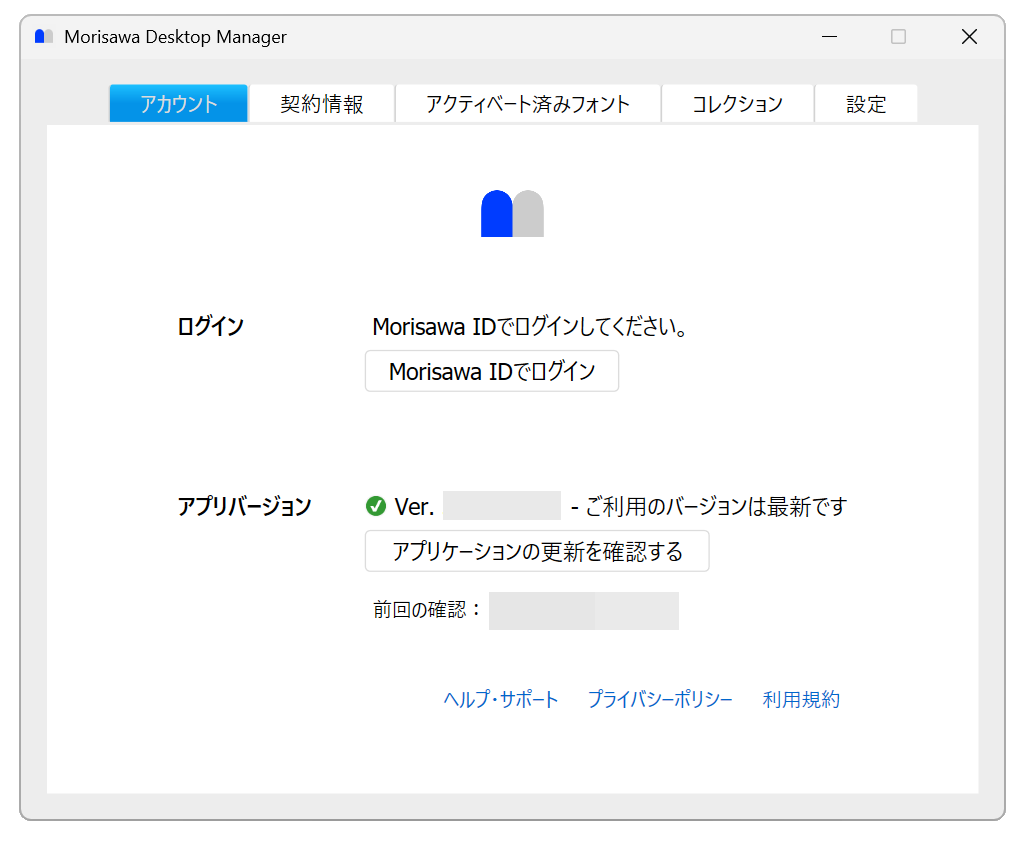This screenshot has width=1022, height=842.
Task: Click the large Morisawa logo
Action: [x=512, y=213]
